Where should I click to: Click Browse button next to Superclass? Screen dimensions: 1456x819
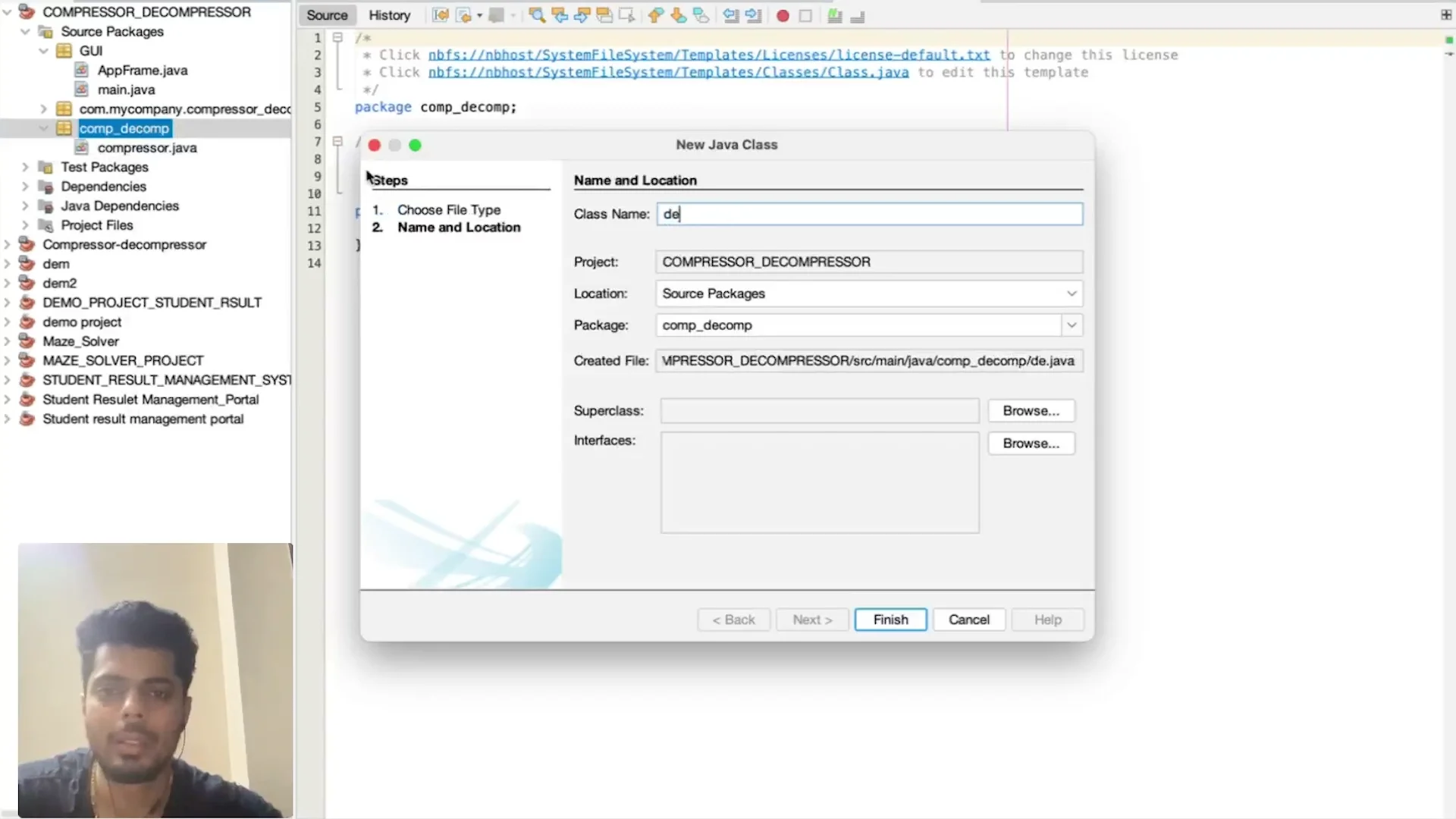(1031, 410)
